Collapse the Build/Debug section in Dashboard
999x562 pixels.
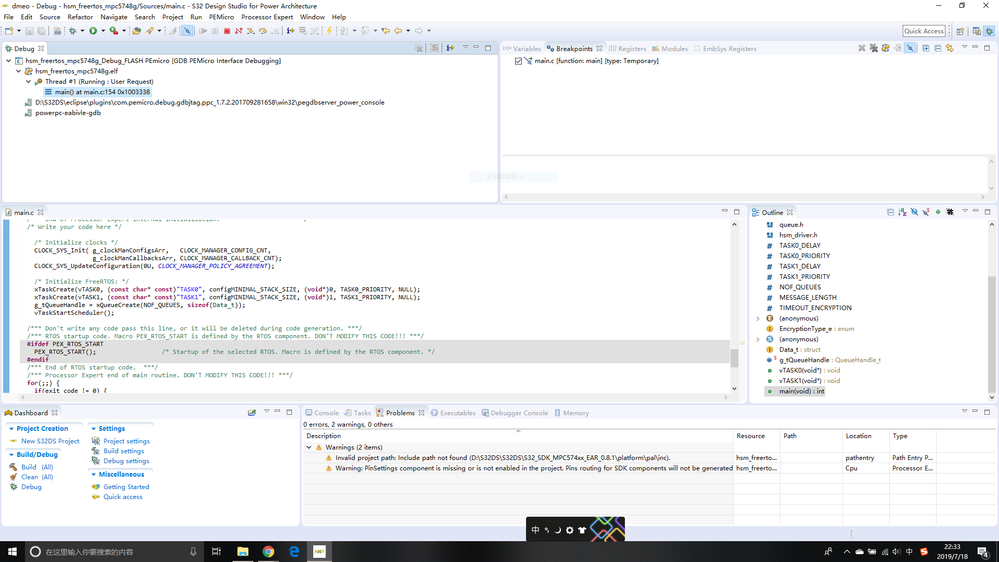tap(11, 455)
